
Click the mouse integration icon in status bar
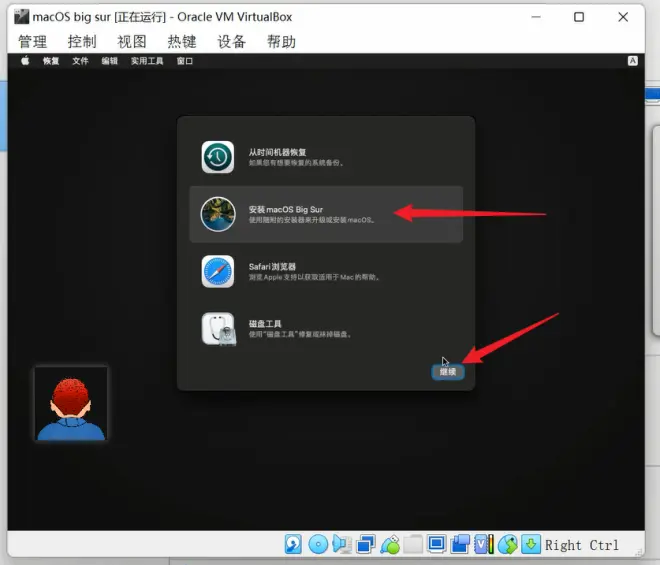(x=508, y=544)
